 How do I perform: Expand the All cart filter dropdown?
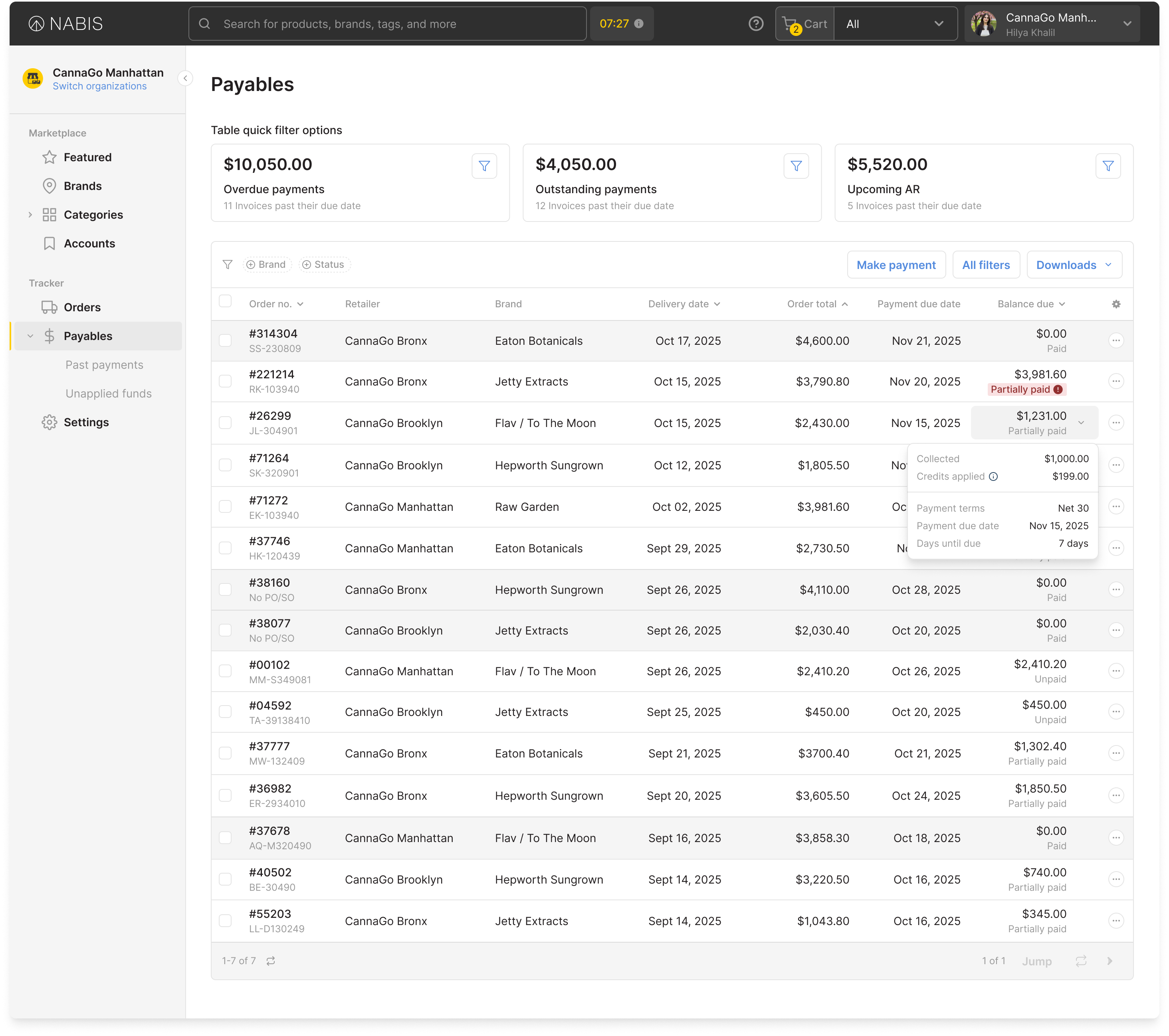[x=894, y=24]
